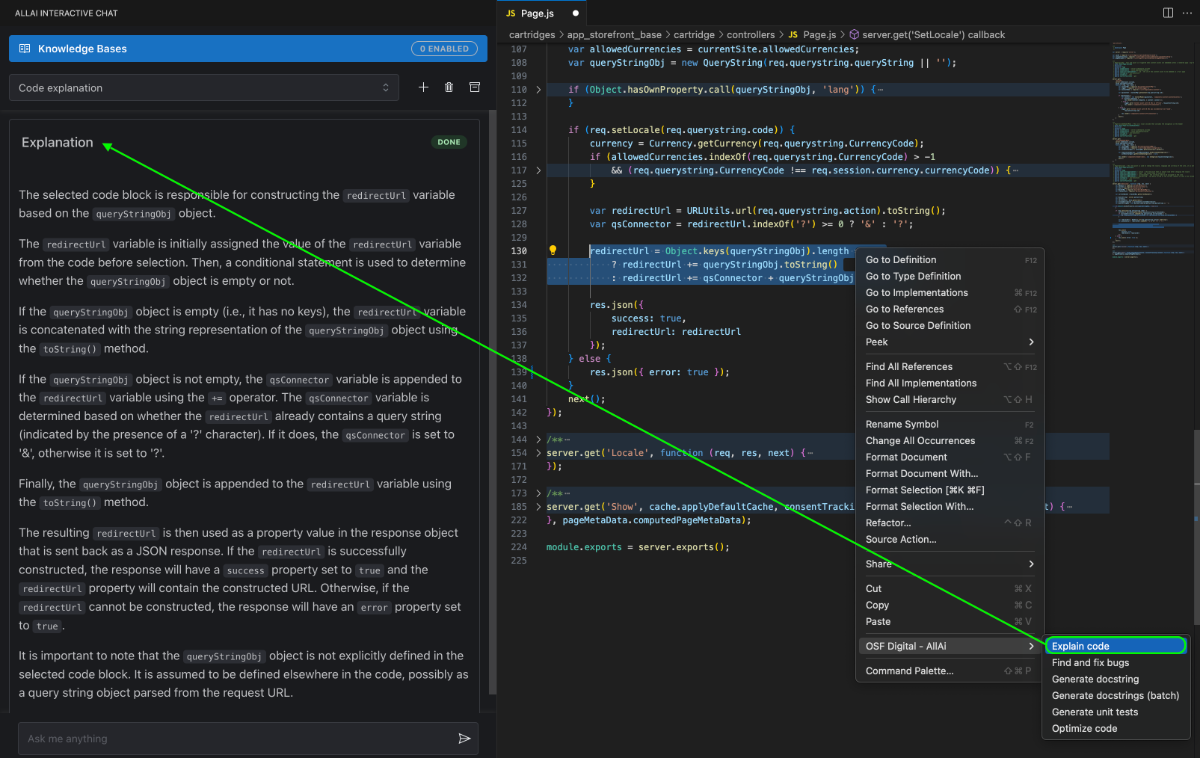Click app_storefront_base in the breadcrumb
The width and height of the screenshot is (1200, 758).
click(x=615, y=34)
